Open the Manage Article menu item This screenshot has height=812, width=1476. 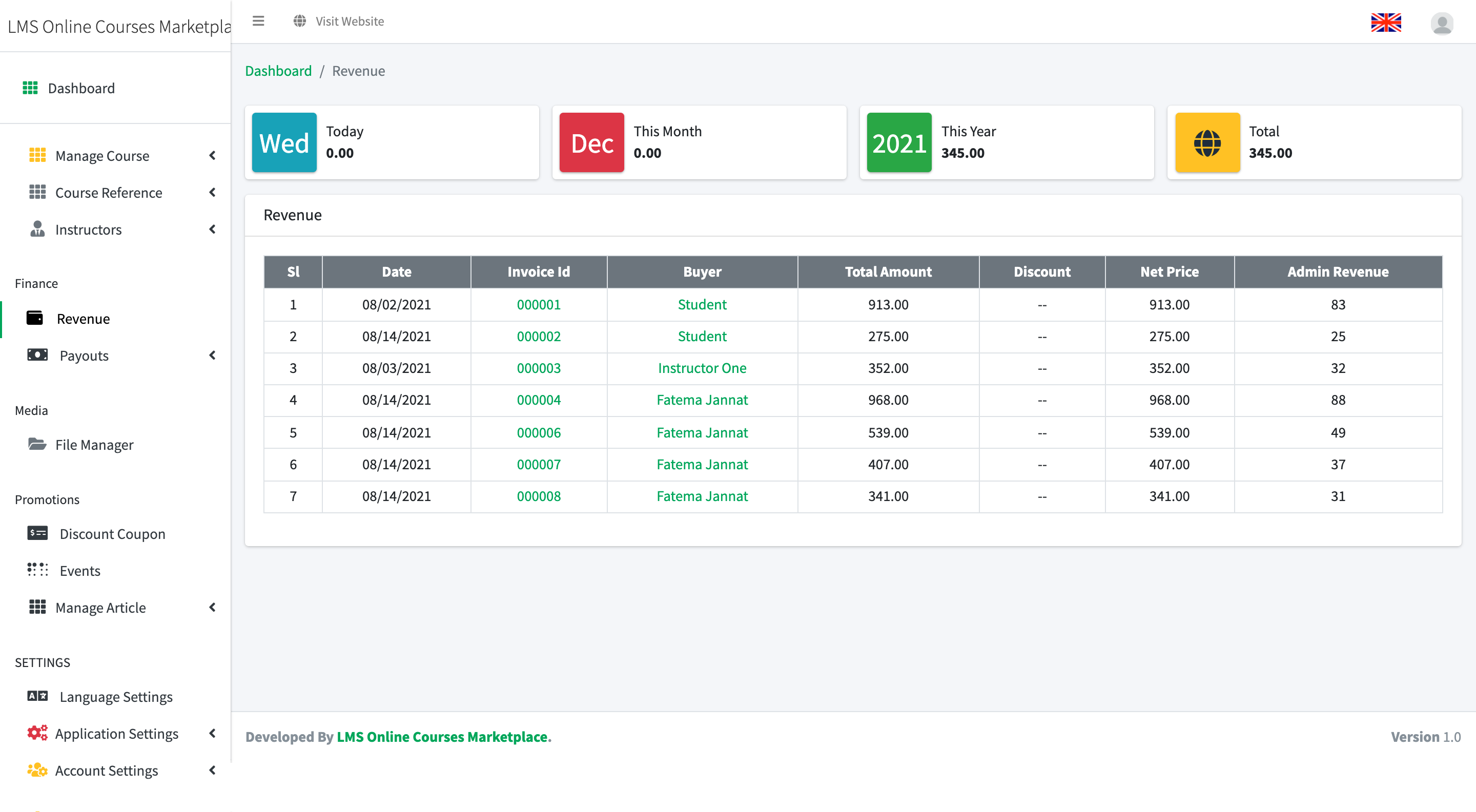pos(100,608)
